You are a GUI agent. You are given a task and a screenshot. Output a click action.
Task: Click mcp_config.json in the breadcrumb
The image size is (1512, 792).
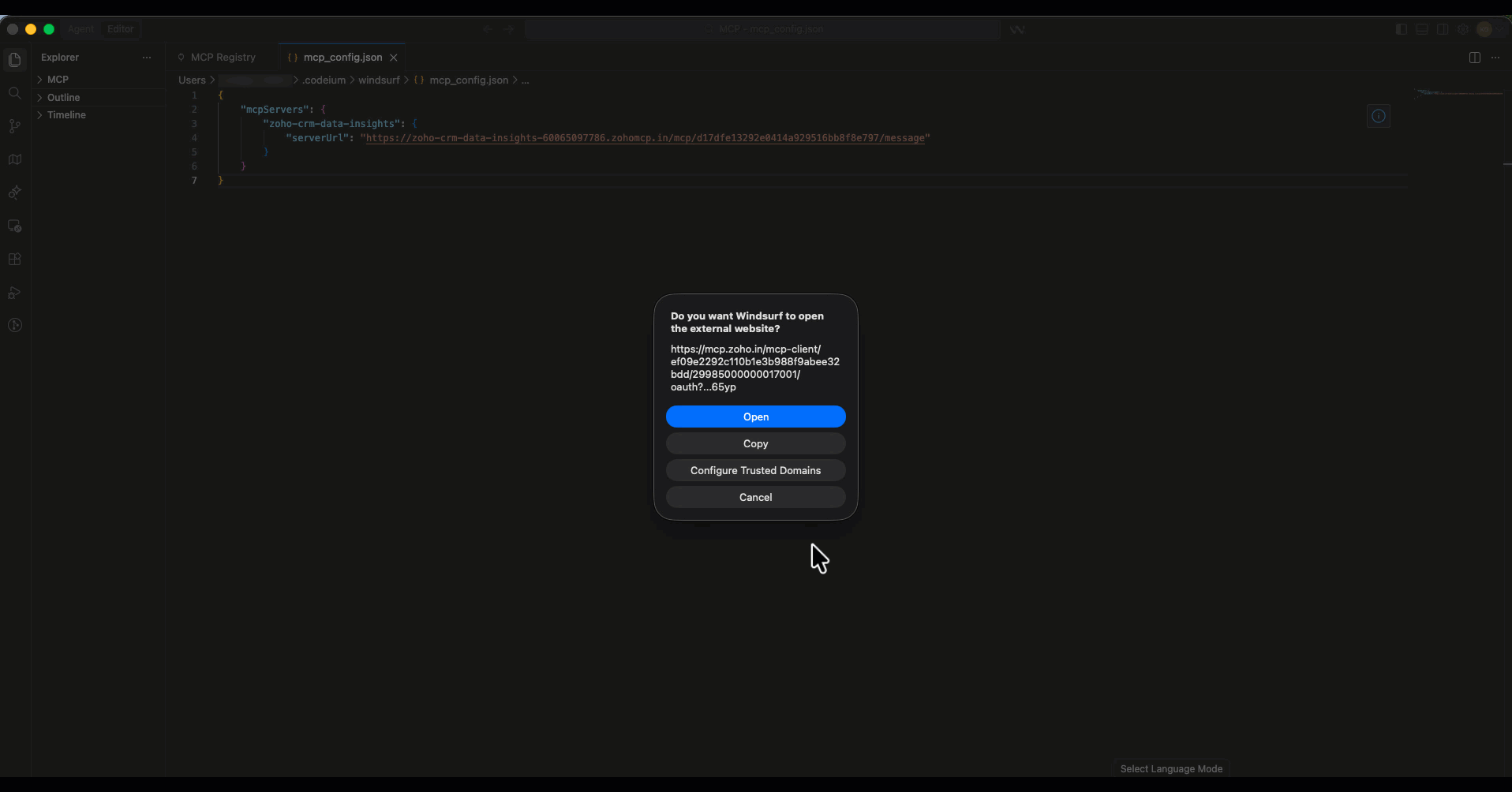tap(469, 80)
